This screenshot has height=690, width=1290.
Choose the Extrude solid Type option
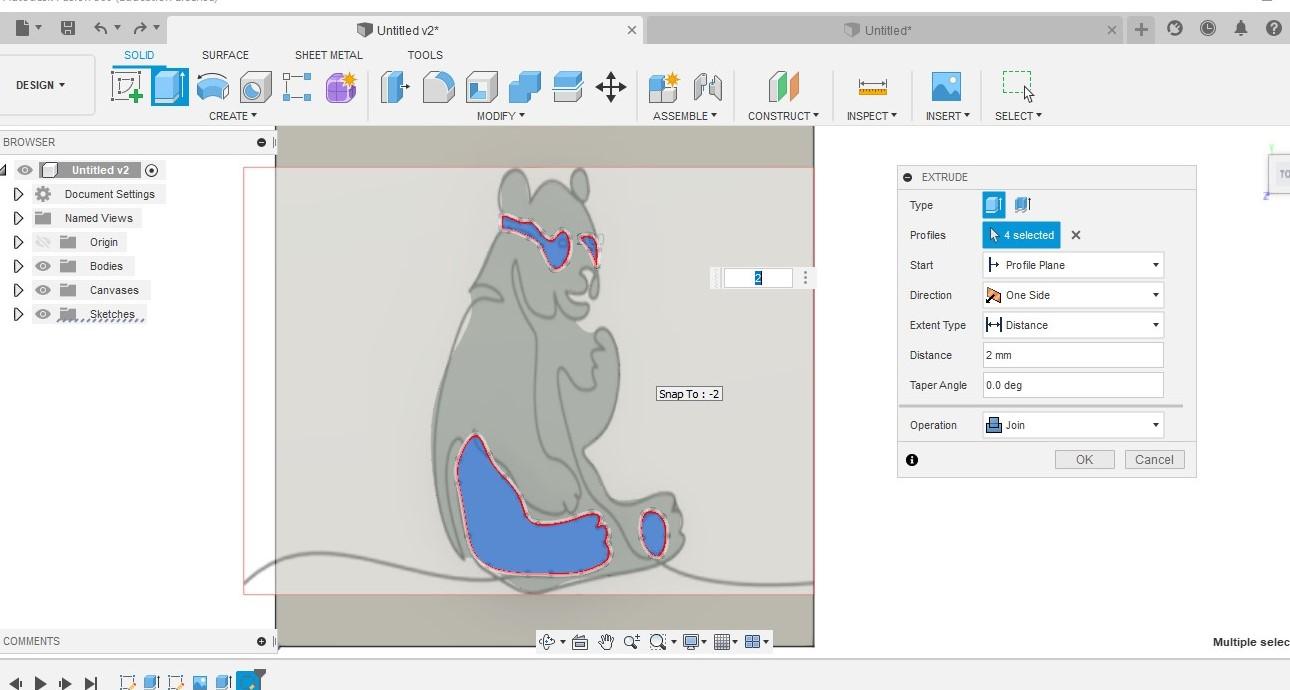993,205
